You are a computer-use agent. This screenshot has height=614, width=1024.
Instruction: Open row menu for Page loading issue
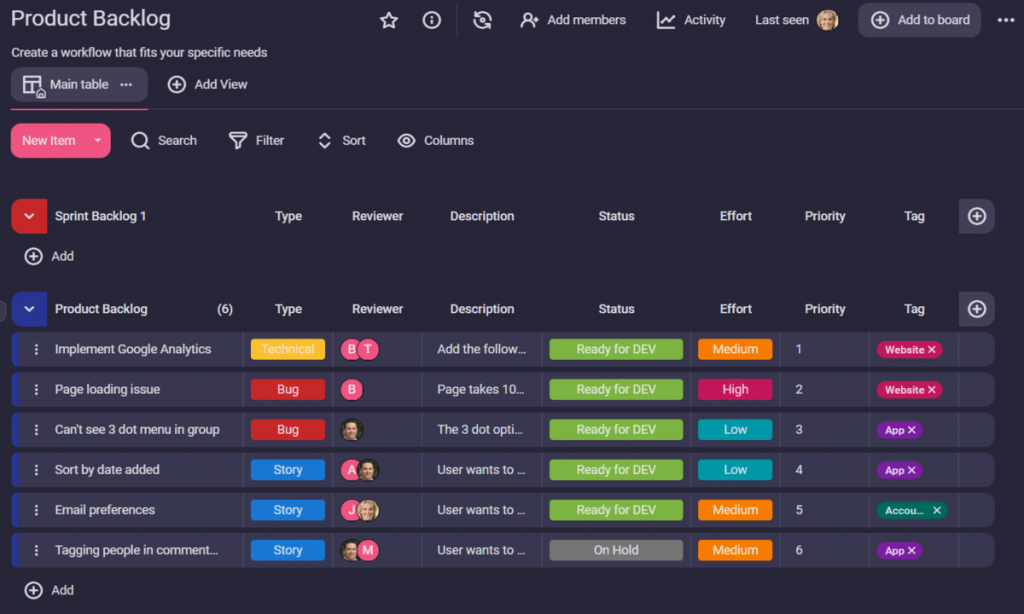pos(37,390)
